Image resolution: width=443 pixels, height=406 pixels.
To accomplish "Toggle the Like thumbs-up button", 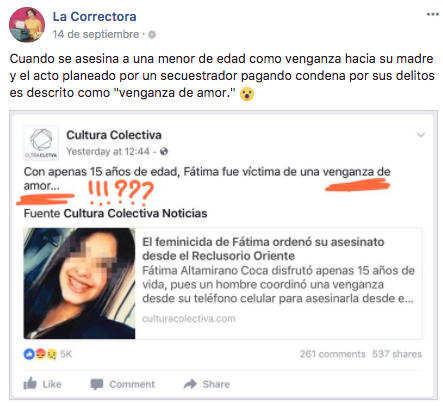I will click(42, 384).
